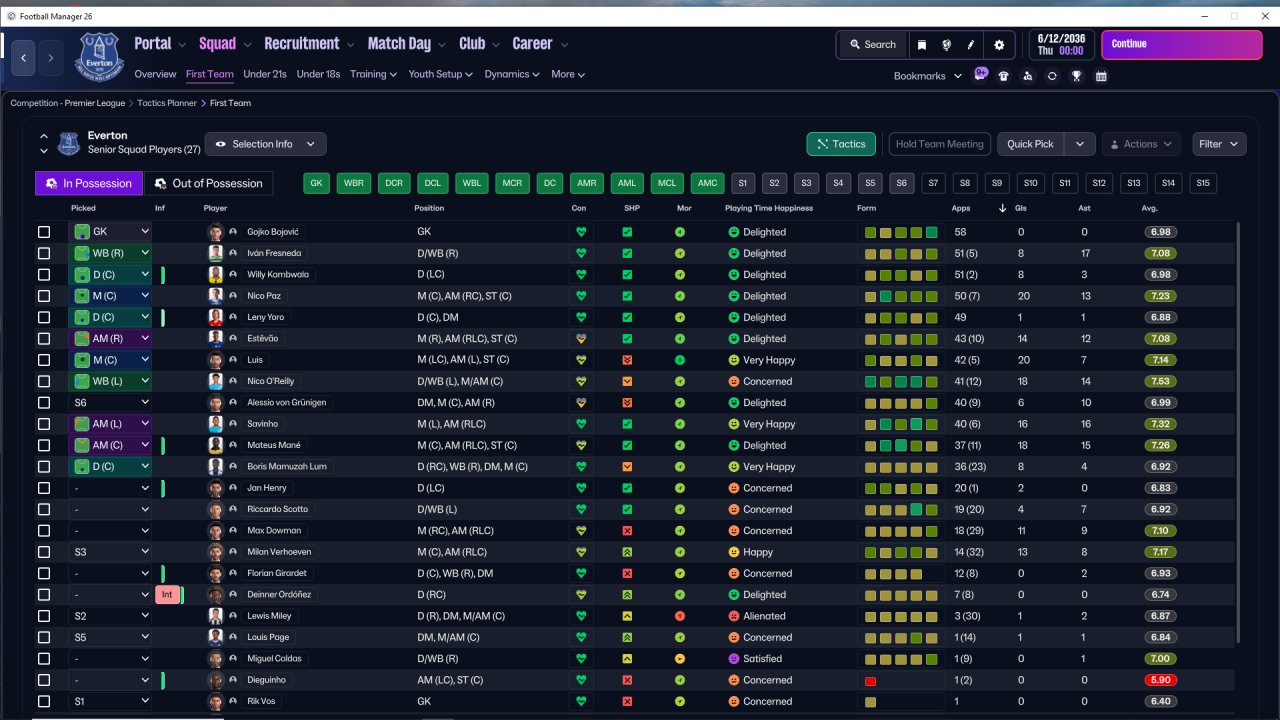Tick the checkbox for Gojko Bojović
The height and width of the screenshot is (720, 1280).
(x=44, y=232)
